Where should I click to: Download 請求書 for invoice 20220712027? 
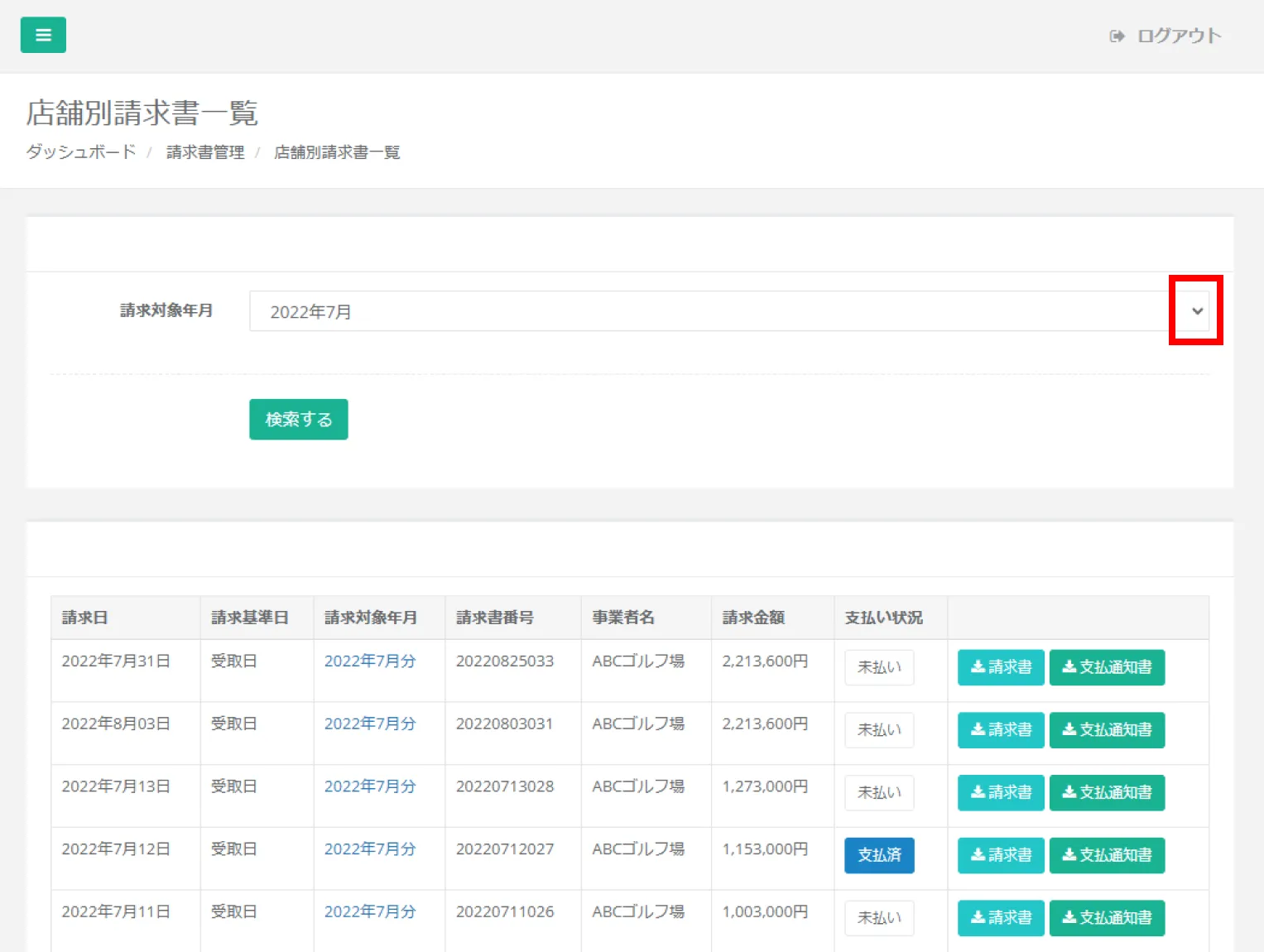pos(1001,855)
